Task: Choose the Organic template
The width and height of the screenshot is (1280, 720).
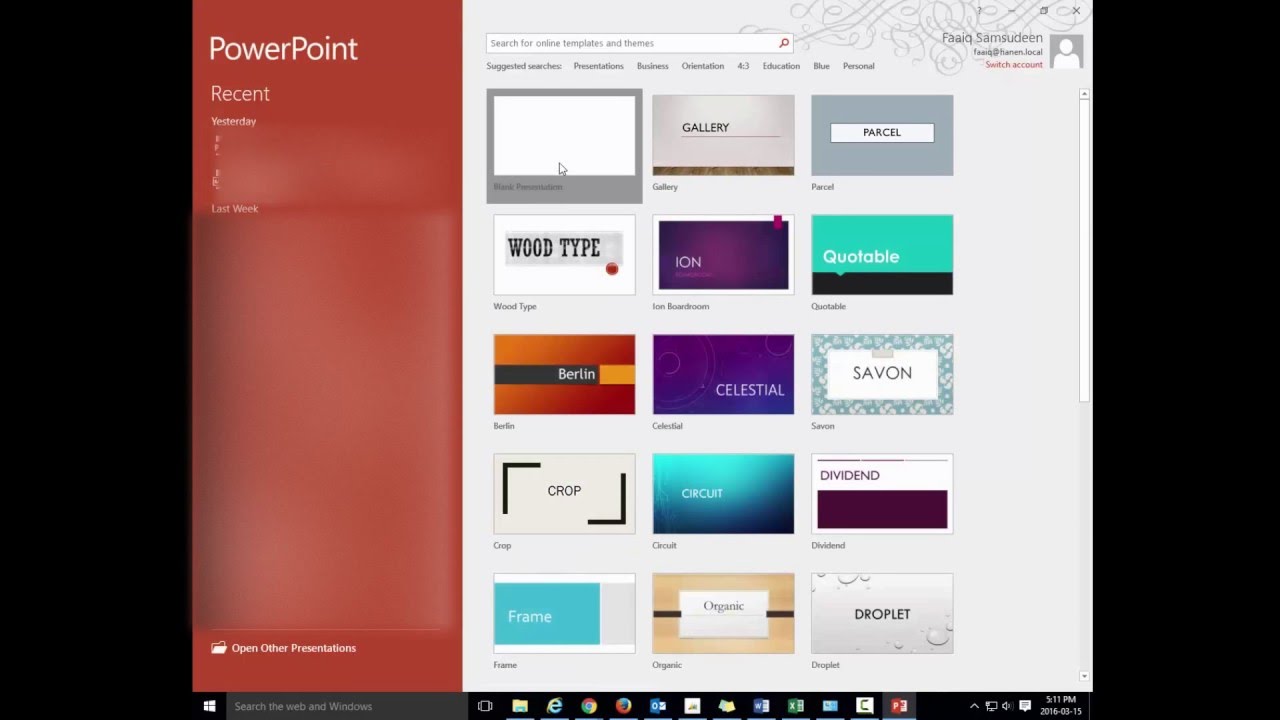Action: [723, 613]
